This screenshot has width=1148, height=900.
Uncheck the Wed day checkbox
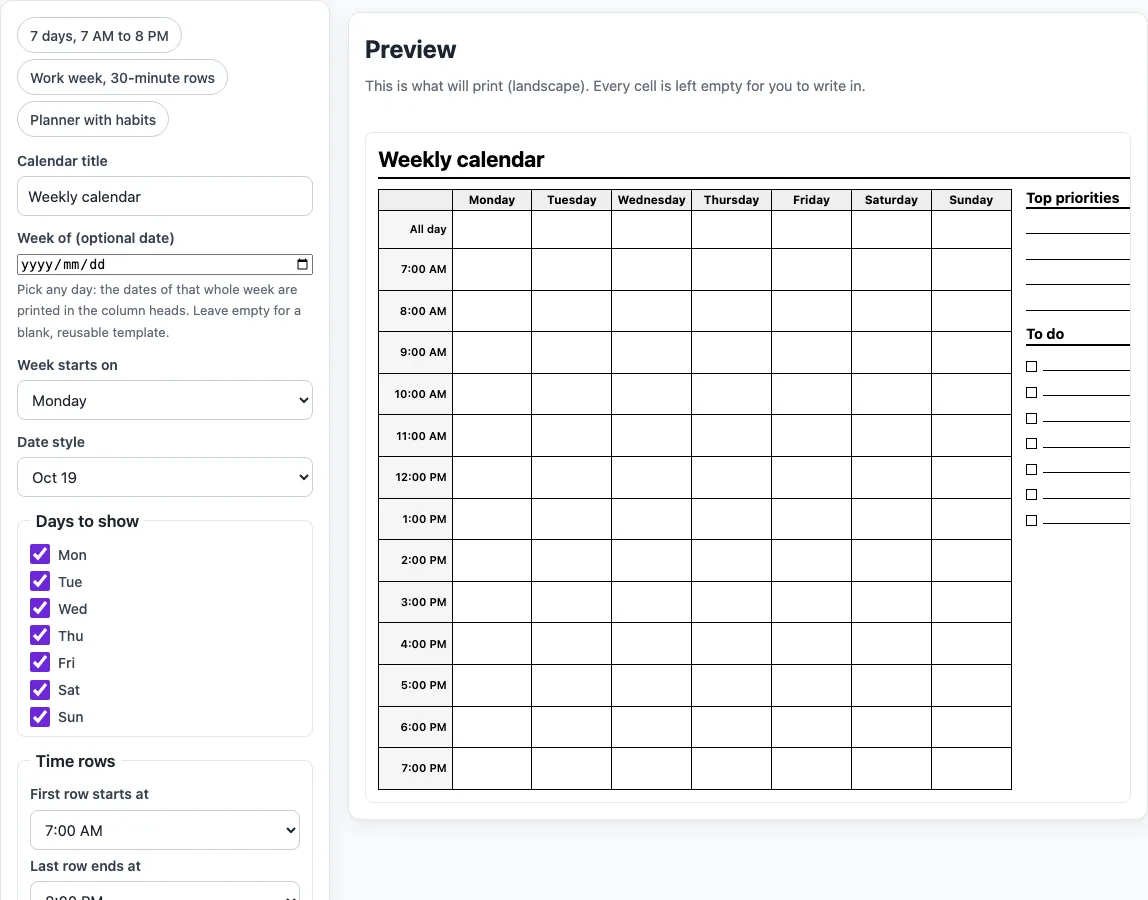click(x=40, y=609)
